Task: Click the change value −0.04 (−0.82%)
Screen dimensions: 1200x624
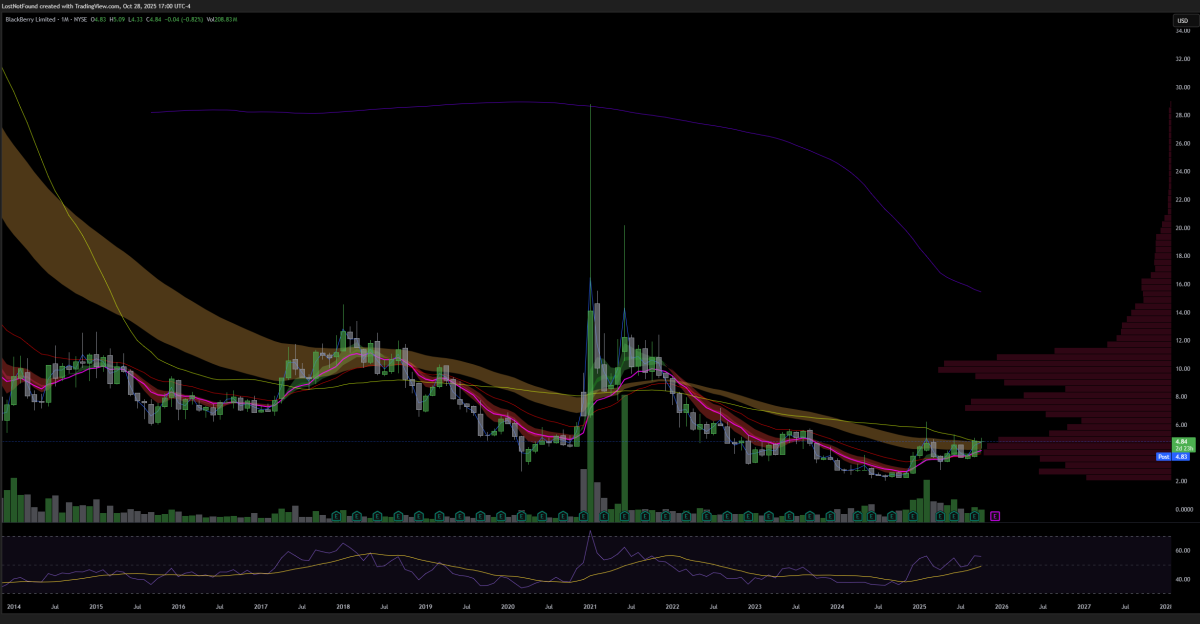Action: (x=184, y=20)
